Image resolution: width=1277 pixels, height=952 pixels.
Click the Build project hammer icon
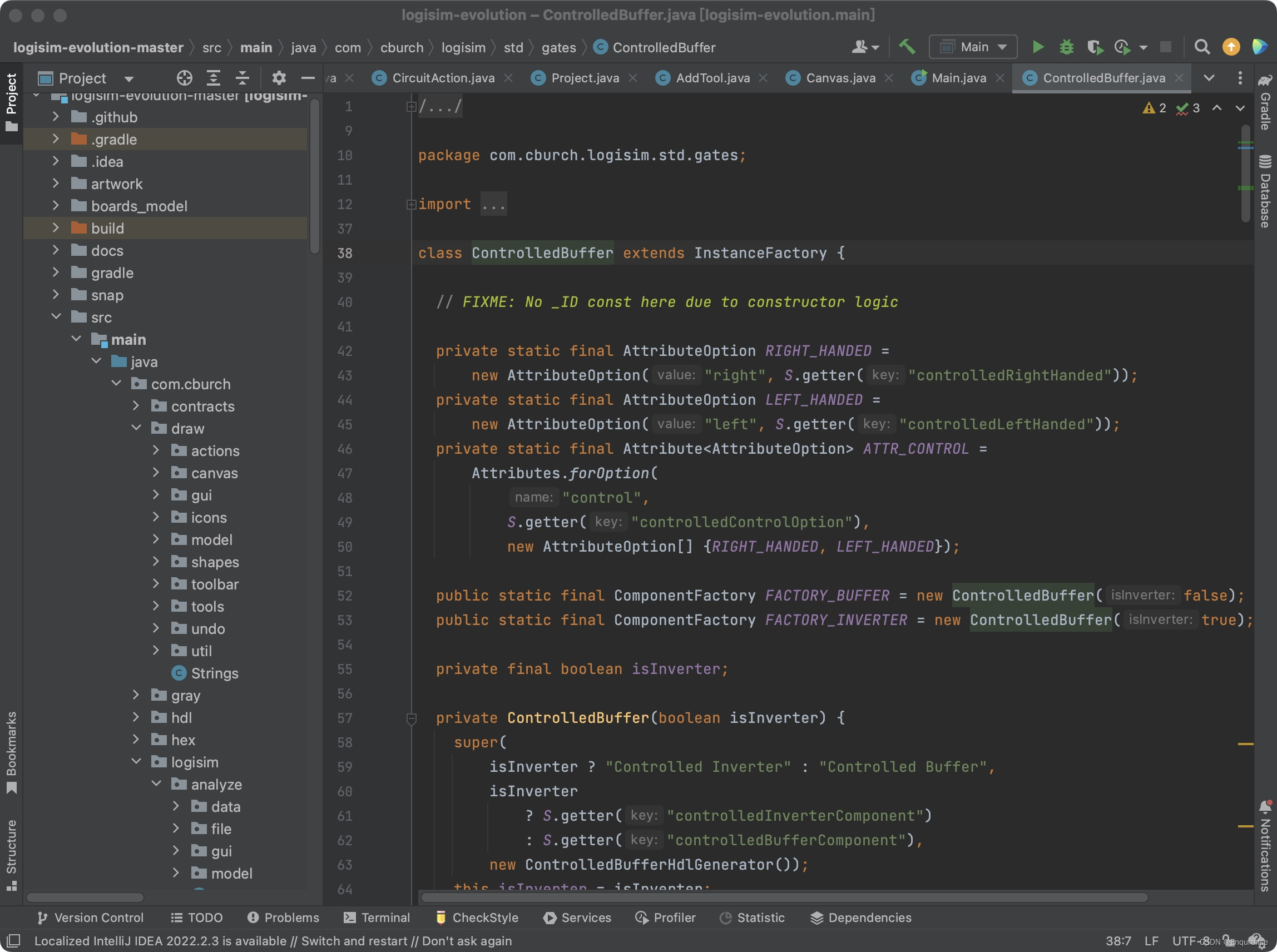click(907, 47)
